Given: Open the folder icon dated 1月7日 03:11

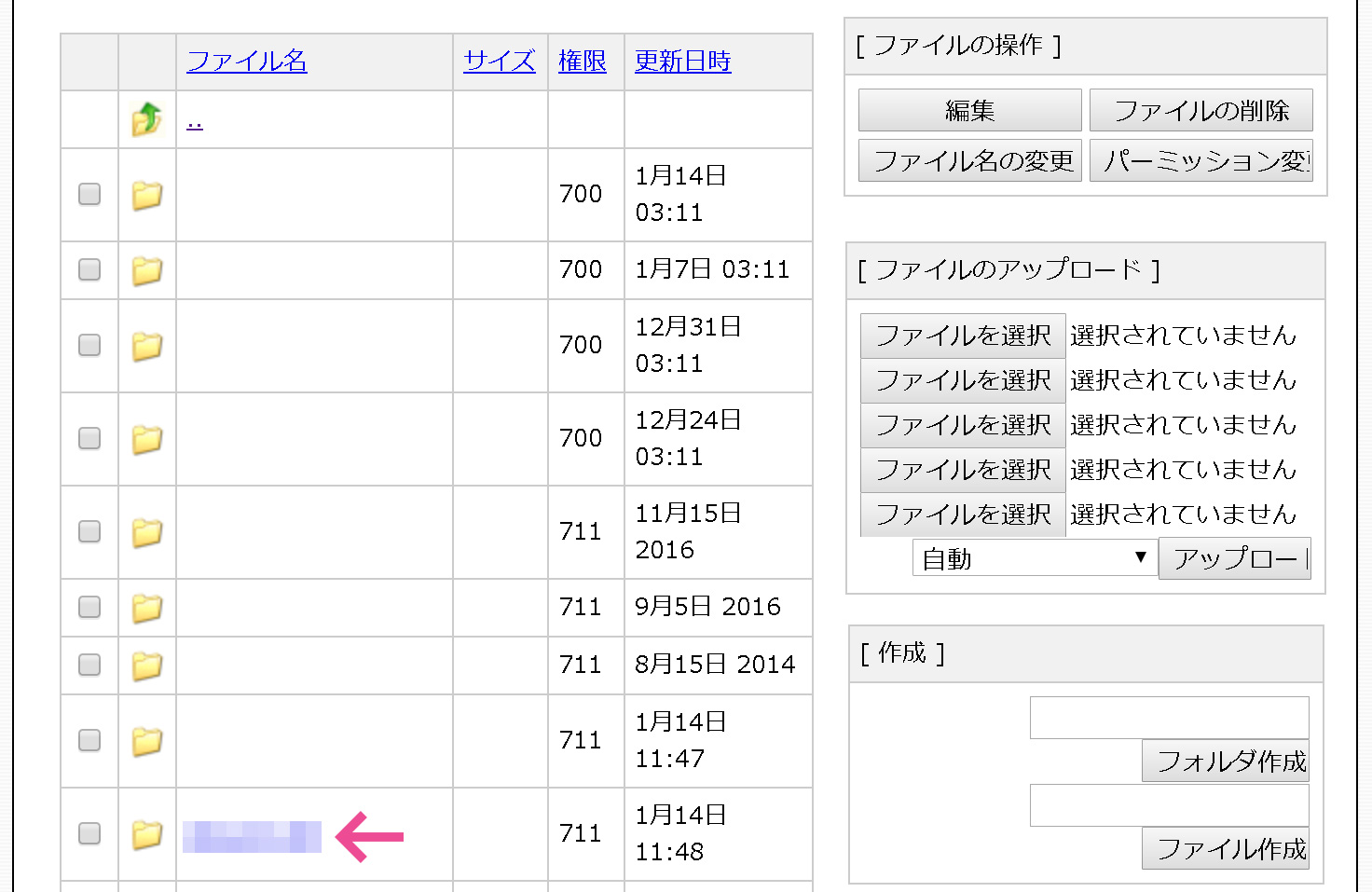Looking at the screenshot, I should click(x=146, y=270).
